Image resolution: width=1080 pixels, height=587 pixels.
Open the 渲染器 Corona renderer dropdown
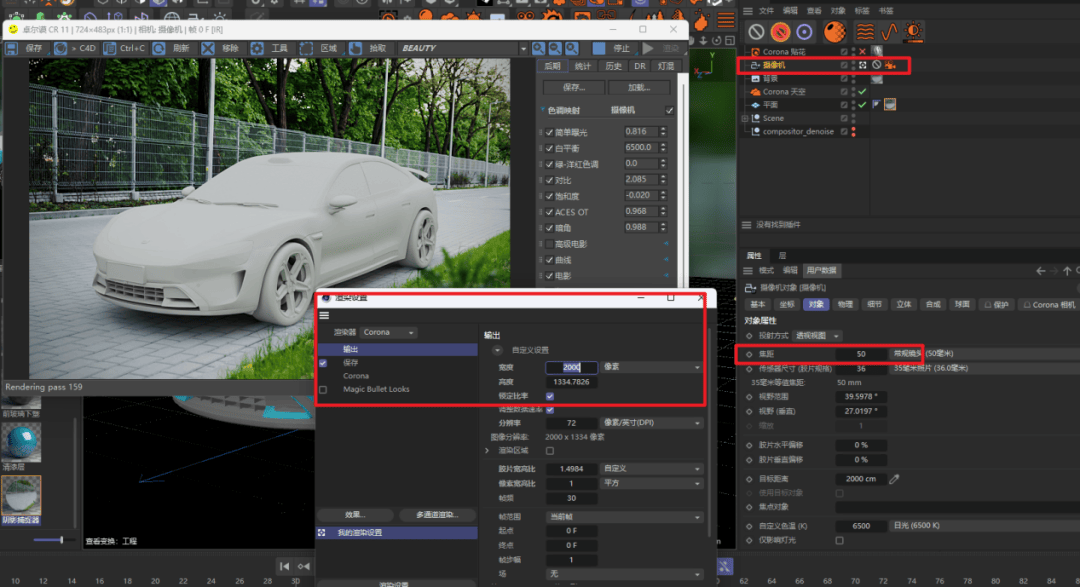(390, 332)
